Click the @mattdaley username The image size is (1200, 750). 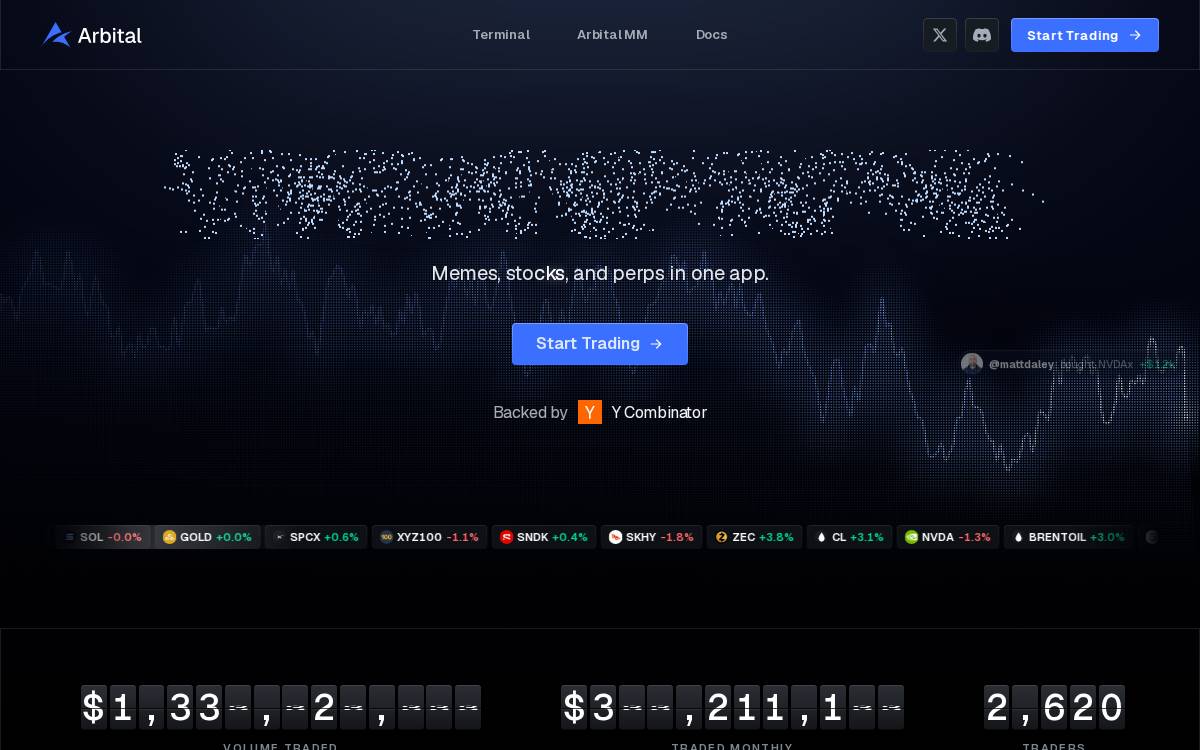(1021, 365)
